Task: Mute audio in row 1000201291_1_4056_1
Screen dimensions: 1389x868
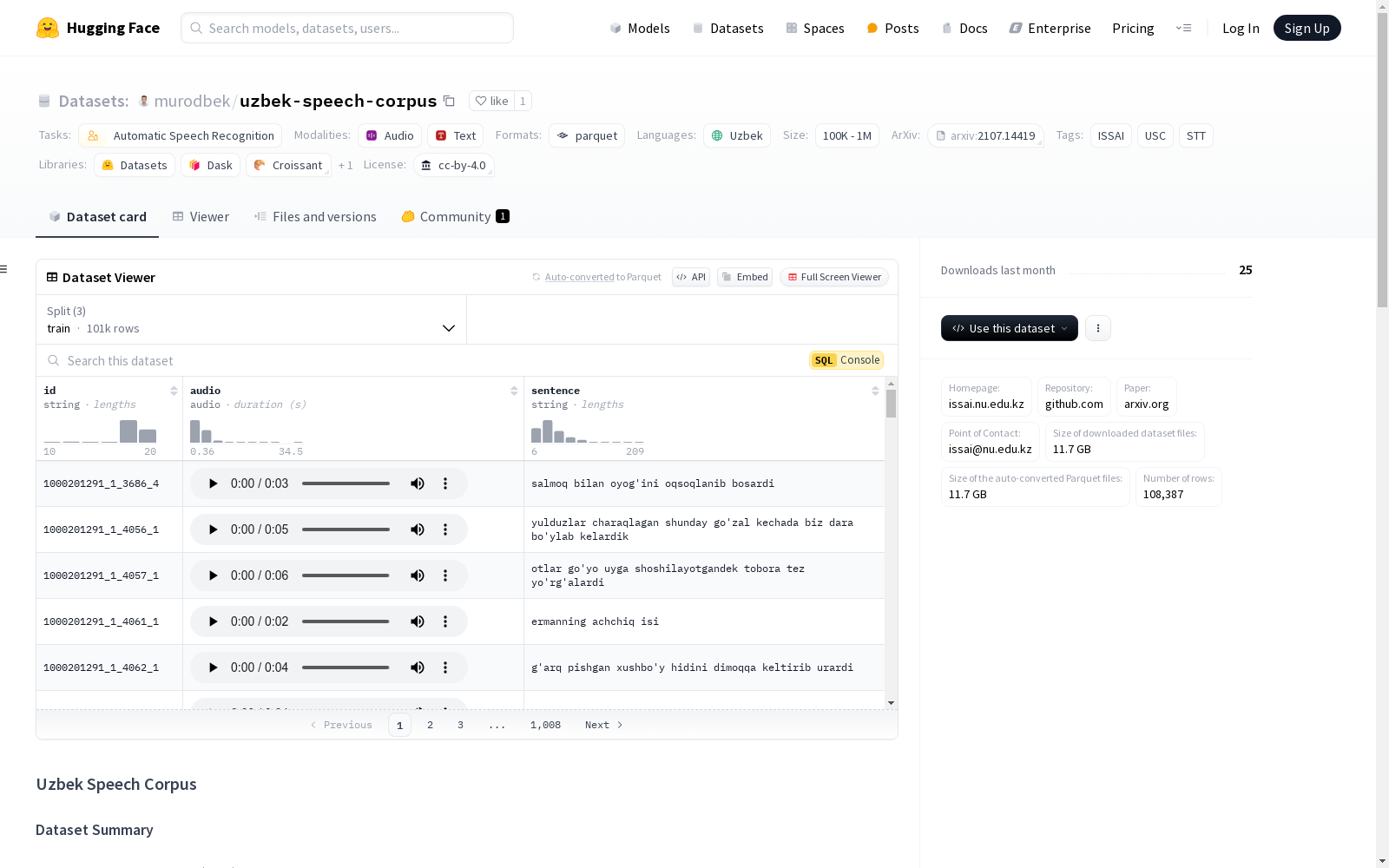Action: click(418, 529)
